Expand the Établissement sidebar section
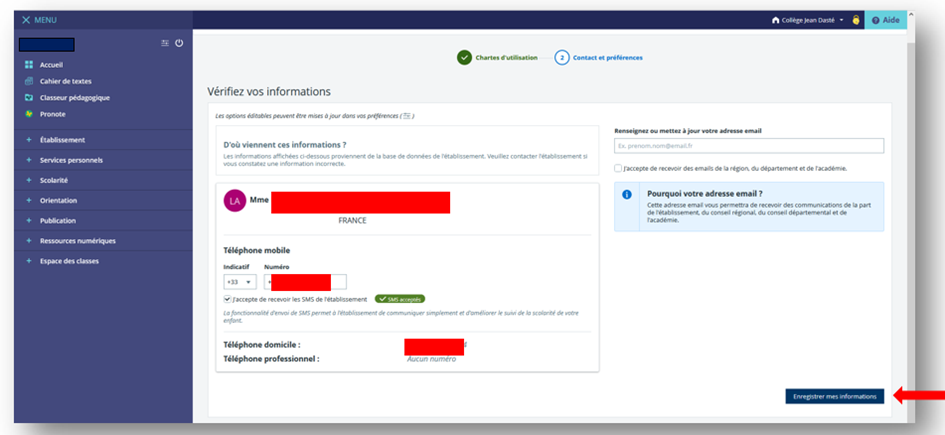This screenshot has width=945, height=435. click(62, 140)
